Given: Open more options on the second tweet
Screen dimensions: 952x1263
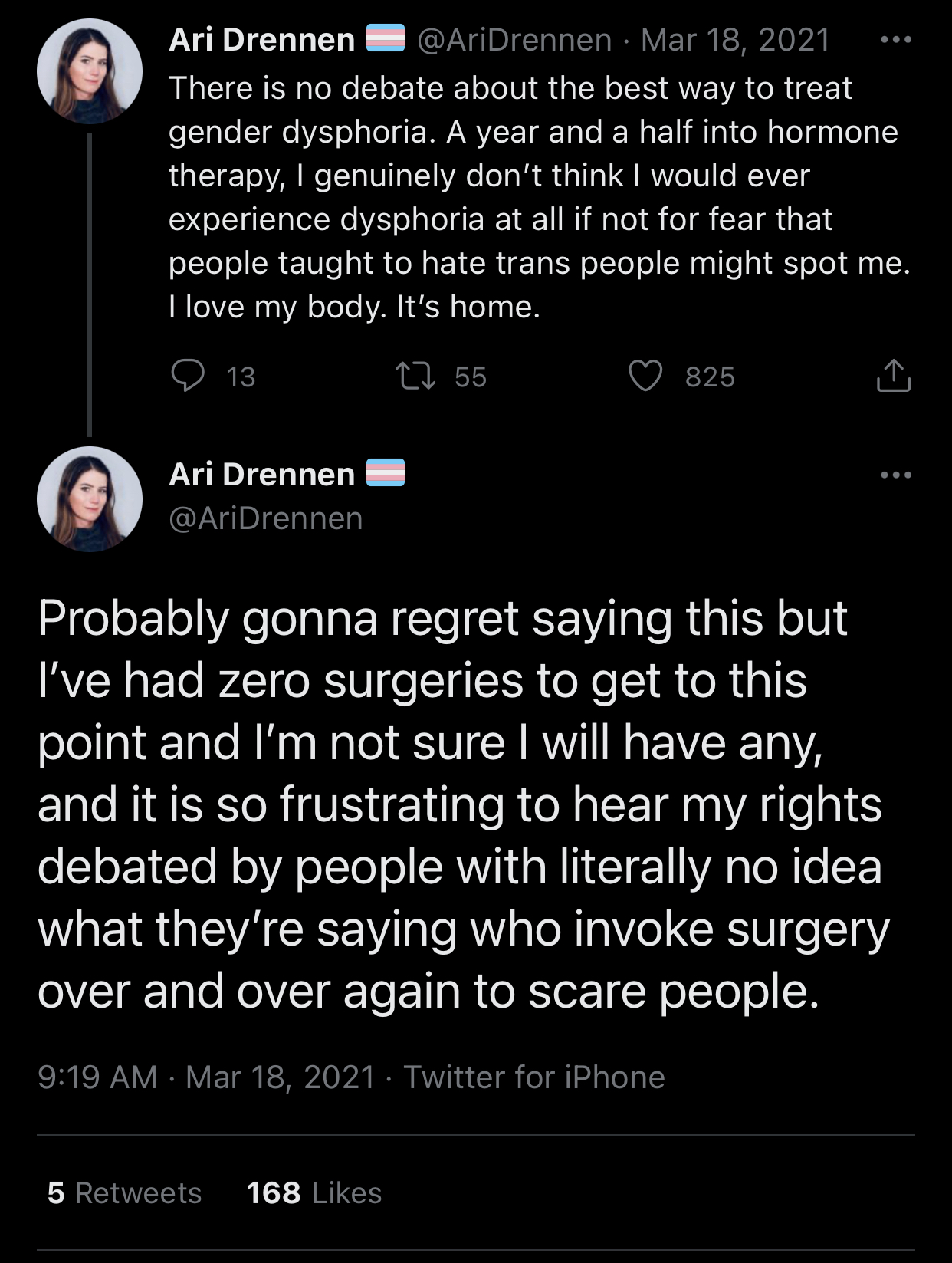Looking at the screenshot, I should (895, 475).
